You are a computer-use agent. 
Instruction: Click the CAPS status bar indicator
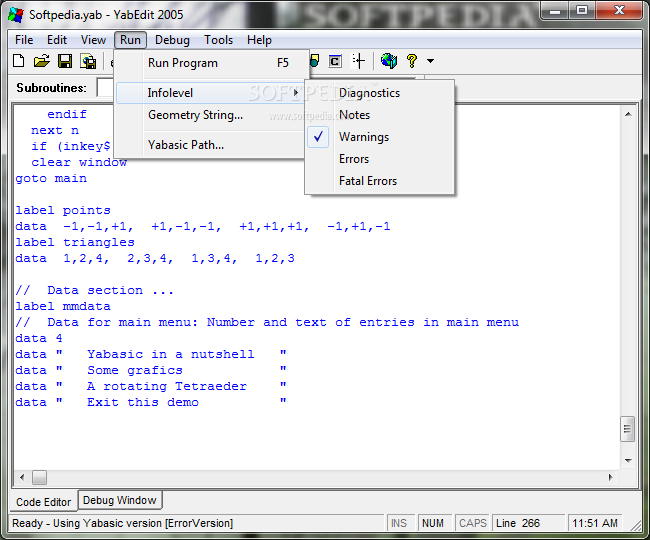coord(473,523)
